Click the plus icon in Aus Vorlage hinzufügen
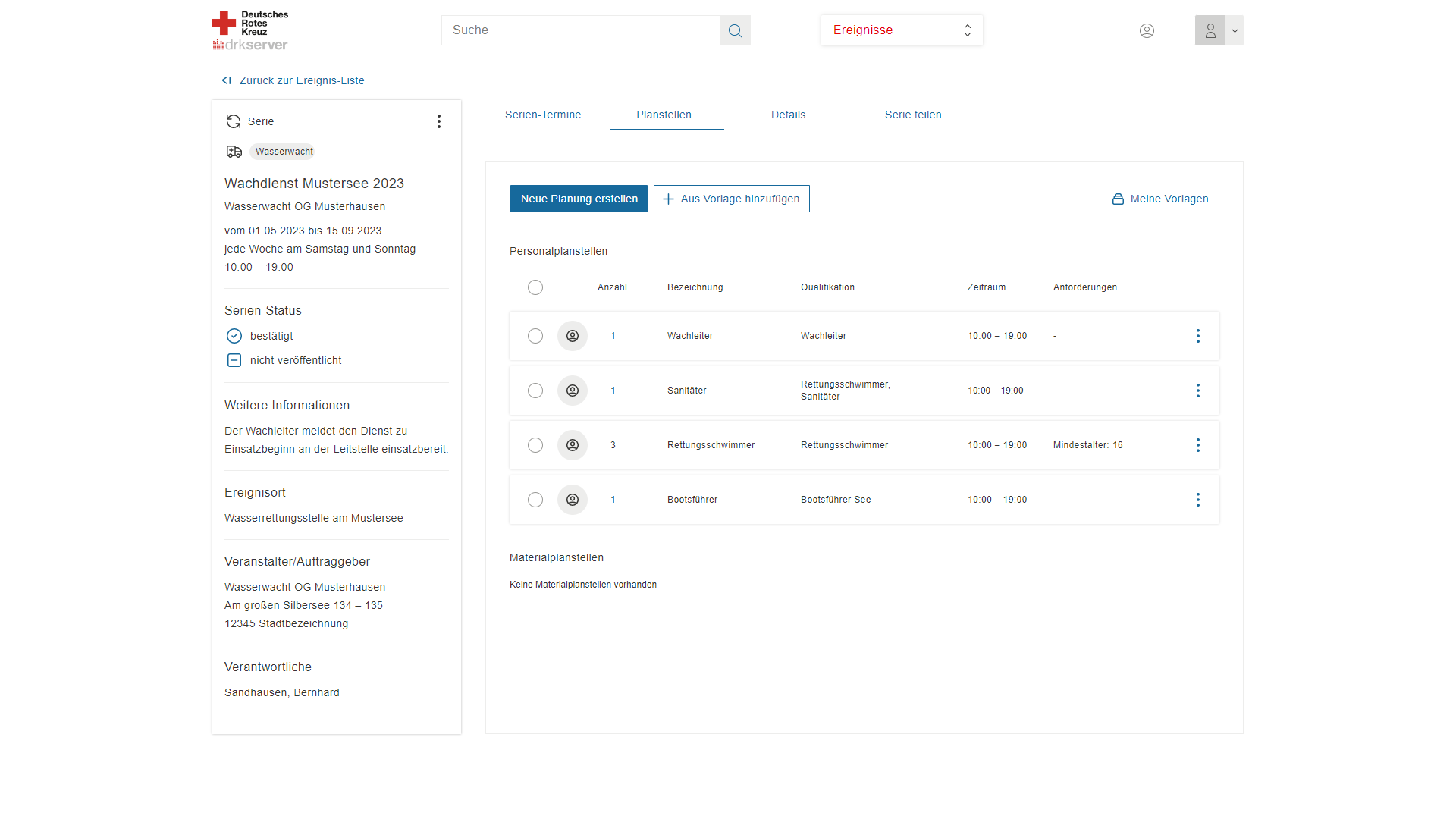Viewport: 1456px width, 819px height. click(668, 199)
